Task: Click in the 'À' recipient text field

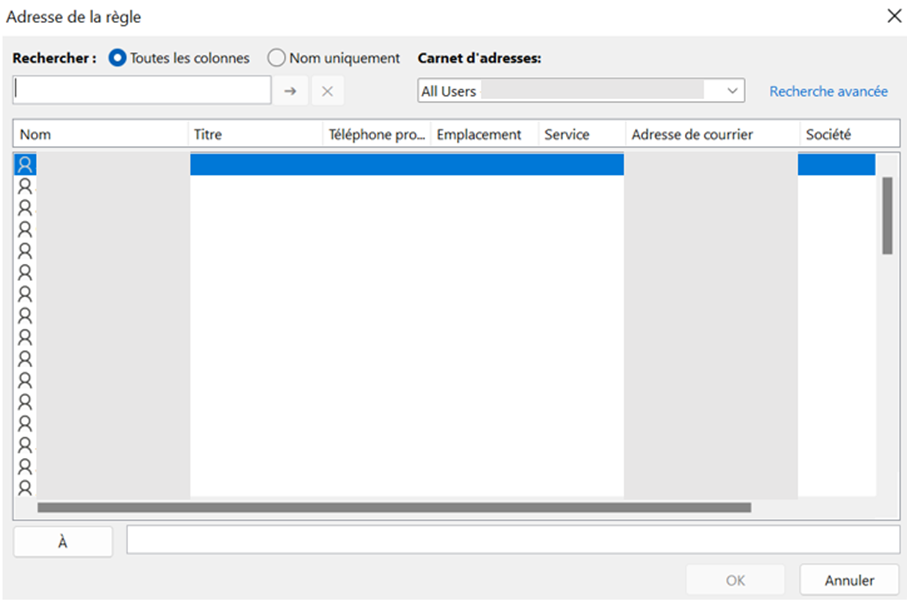Action: [513, 540]
